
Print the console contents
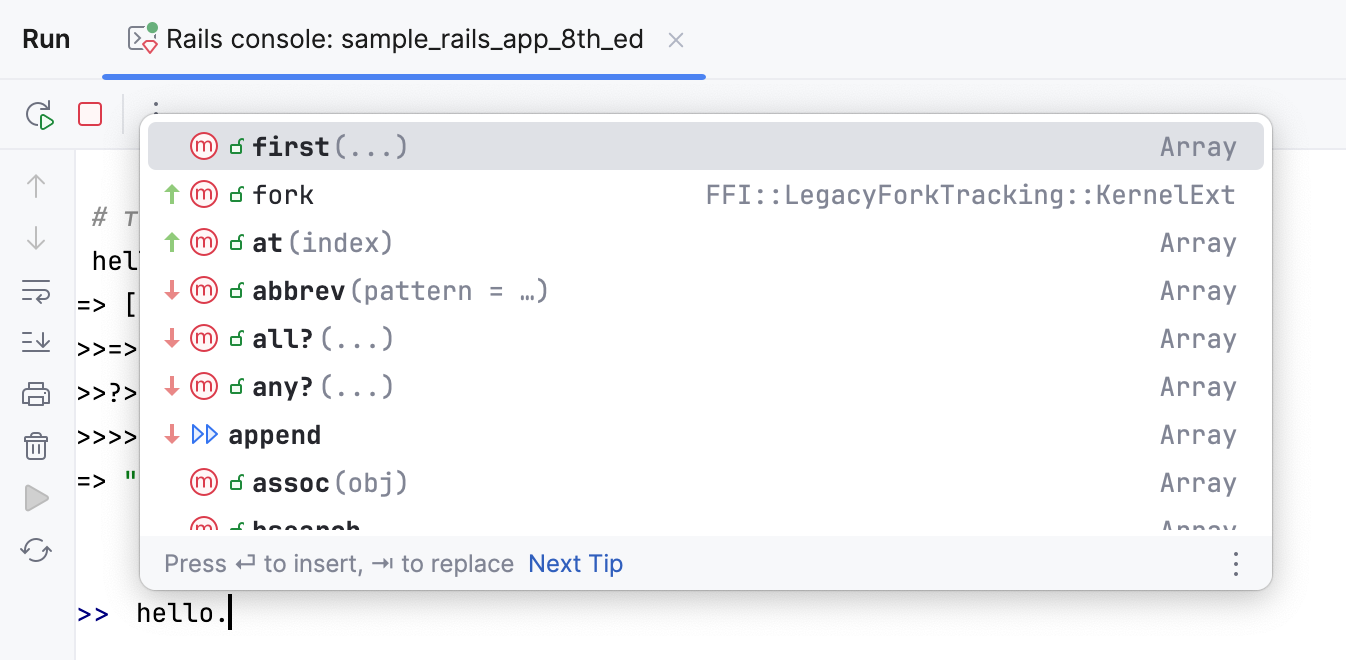tap(36, 394)
